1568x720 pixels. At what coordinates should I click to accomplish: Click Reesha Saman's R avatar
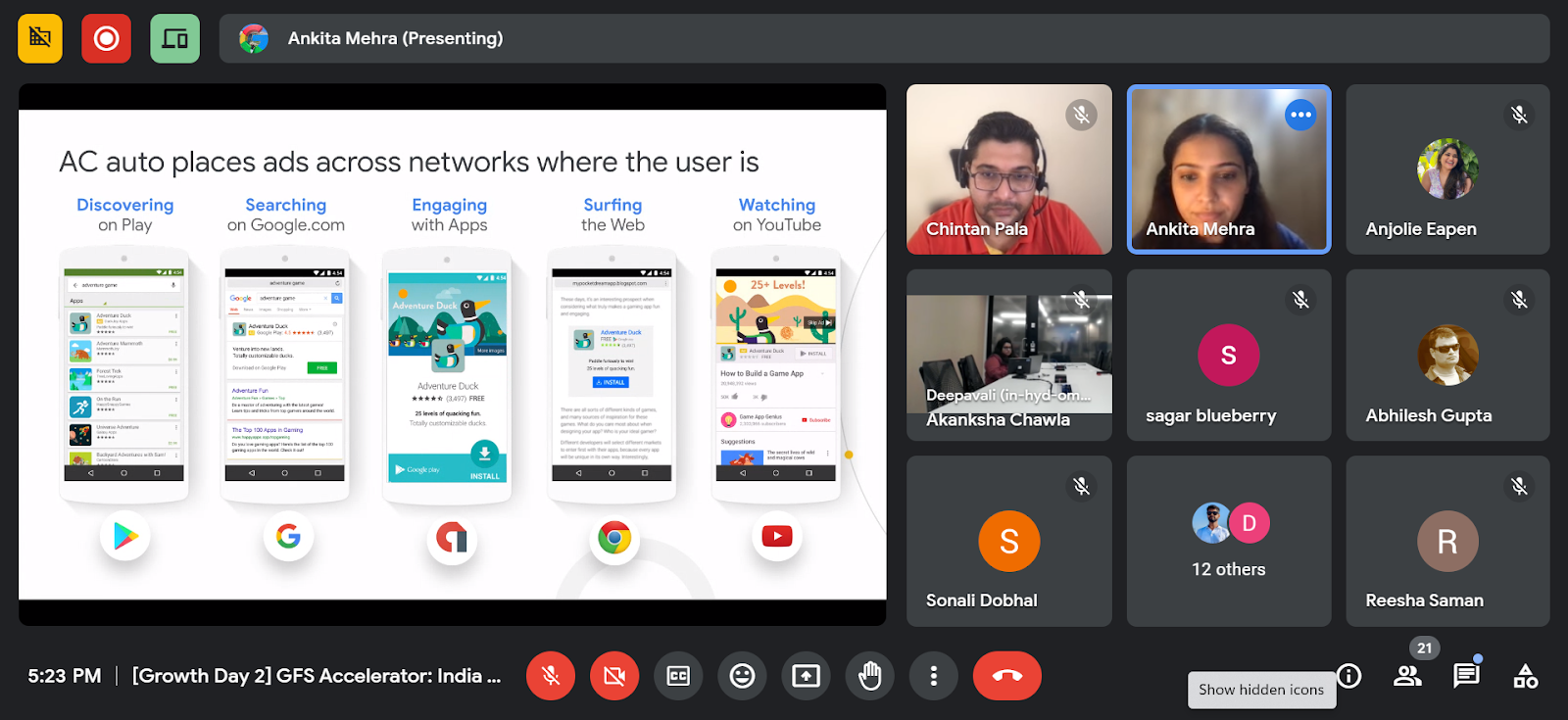[x=1447, y=541]
